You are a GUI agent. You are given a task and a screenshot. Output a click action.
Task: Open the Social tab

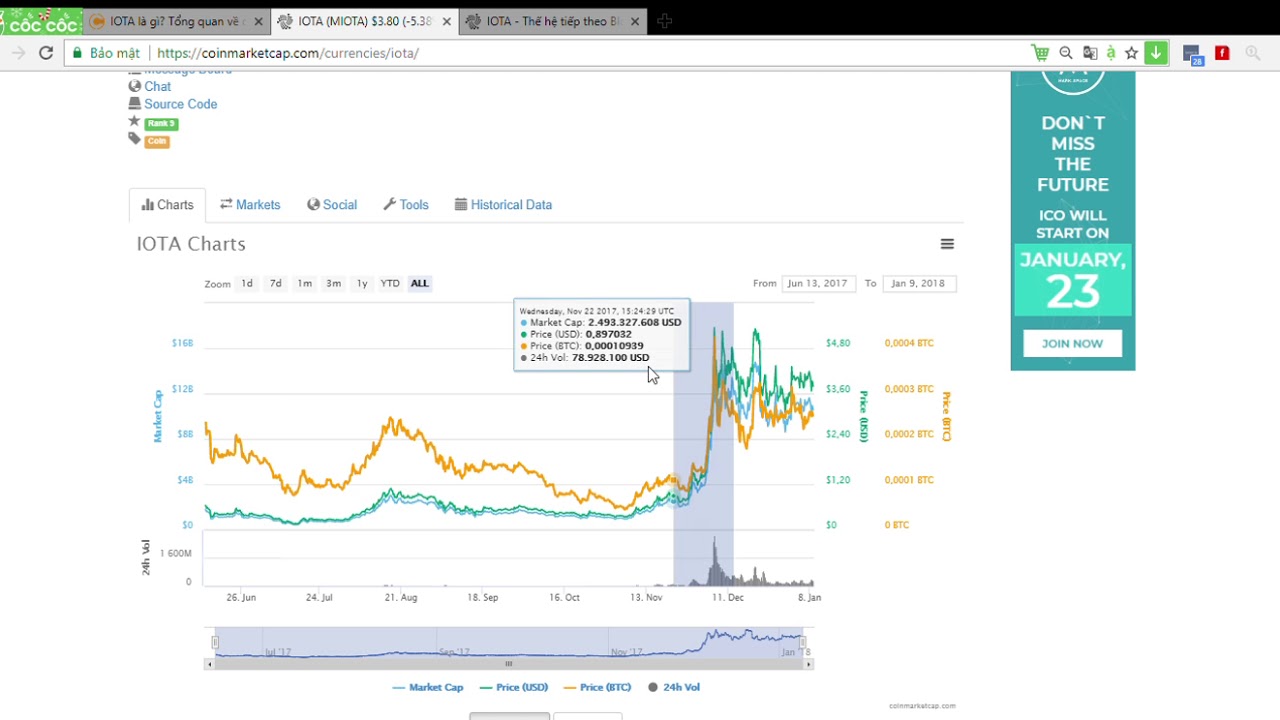point(332,205)
